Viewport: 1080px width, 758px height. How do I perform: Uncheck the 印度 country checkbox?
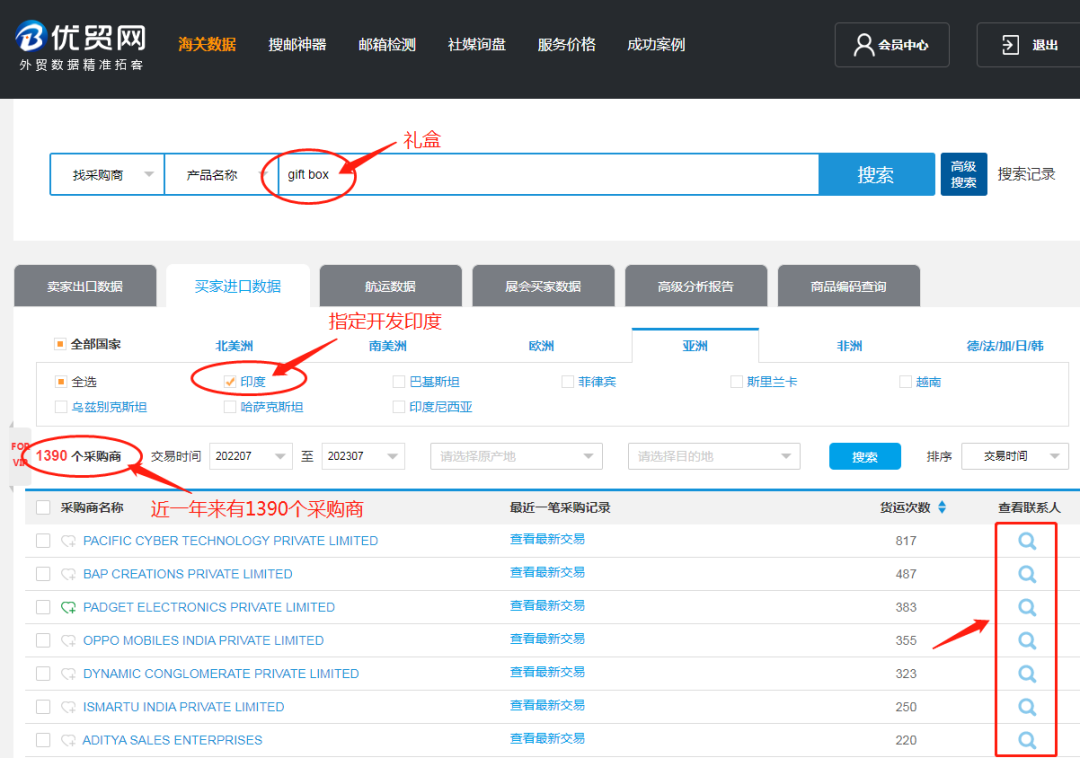[230, 382]
